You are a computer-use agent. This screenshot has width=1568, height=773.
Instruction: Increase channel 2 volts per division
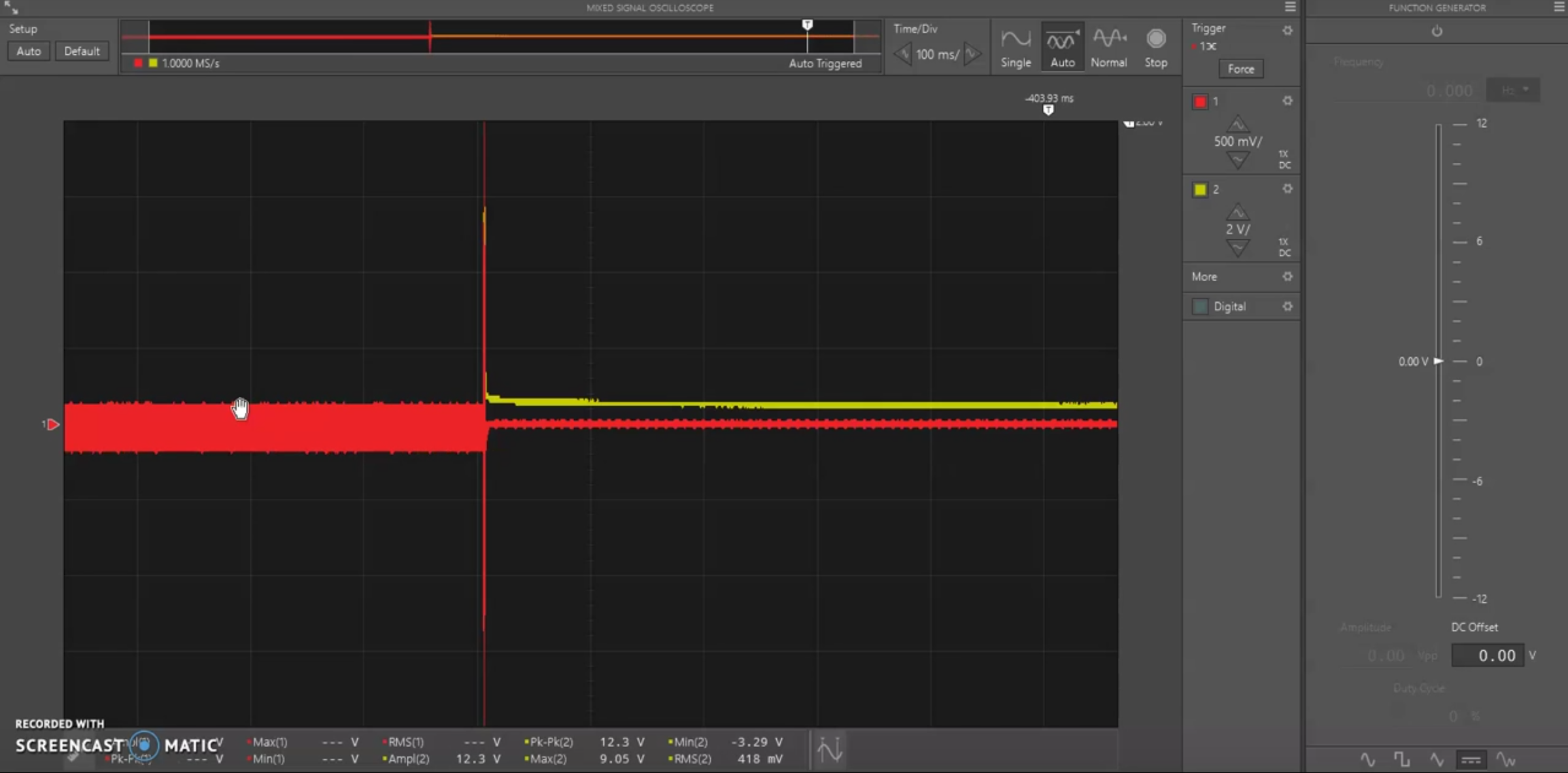tap(1237, 212)
